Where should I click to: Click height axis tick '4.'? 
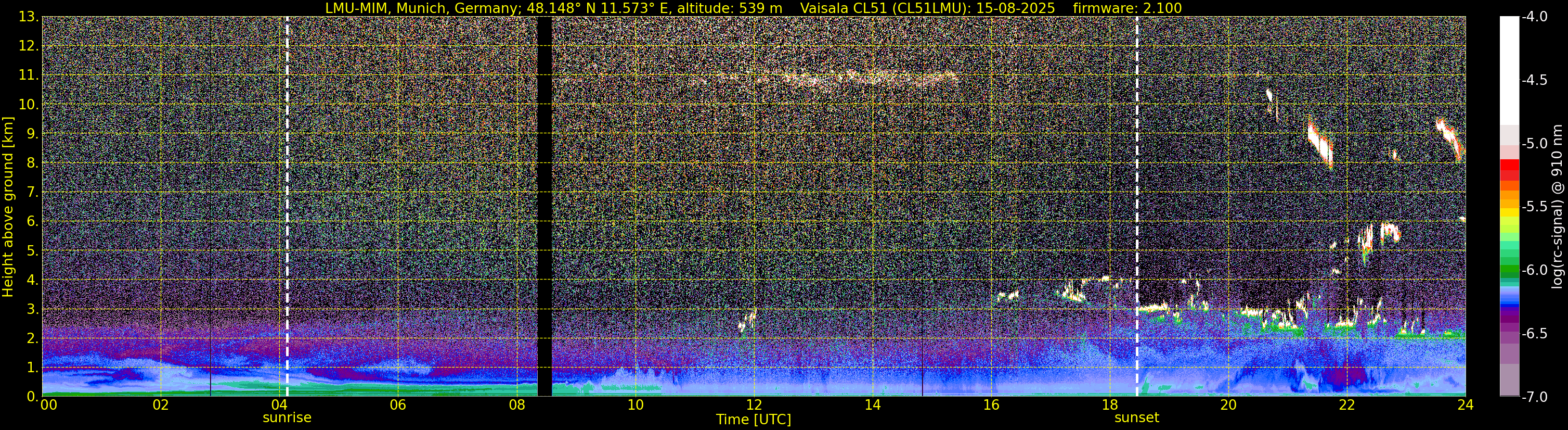(x=33, y=280)
